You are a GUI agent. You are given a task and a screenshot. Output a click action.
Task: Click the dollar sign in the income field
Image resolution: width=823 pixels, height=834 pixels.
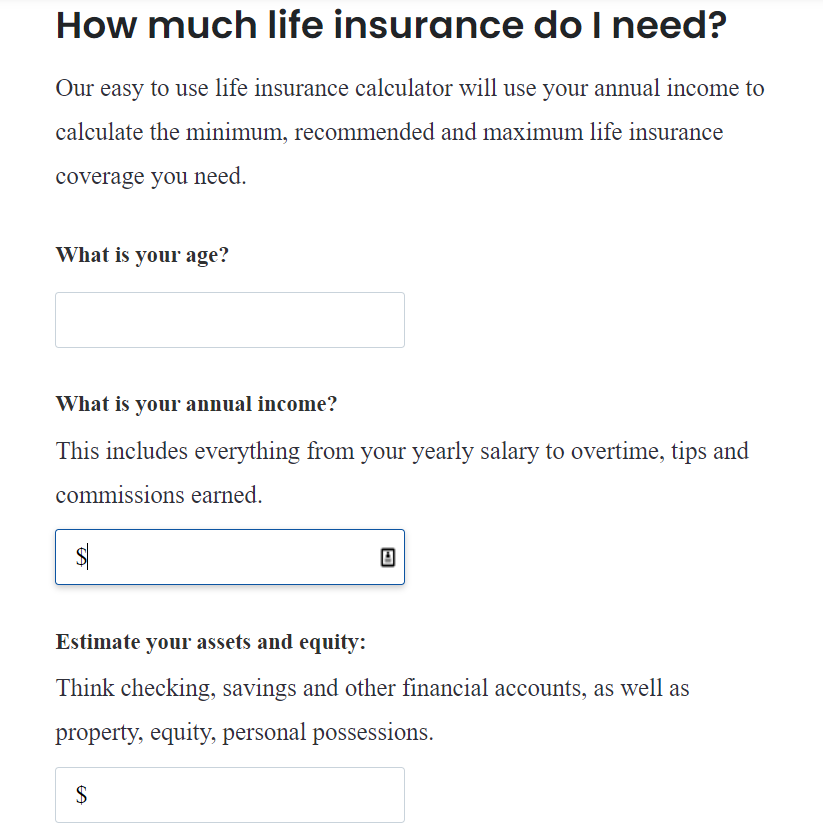(81, 557)
